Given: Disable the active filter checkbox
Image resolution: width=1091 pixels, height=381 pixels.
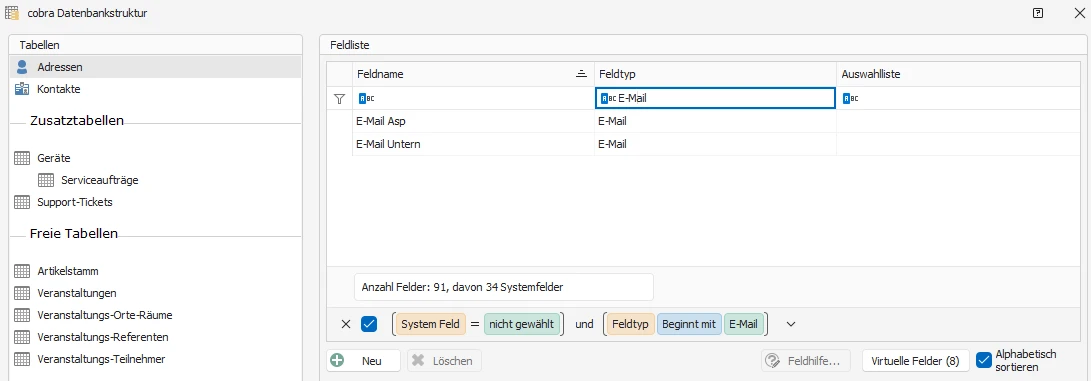Looking at the screenshot, I should click(369, 324).
